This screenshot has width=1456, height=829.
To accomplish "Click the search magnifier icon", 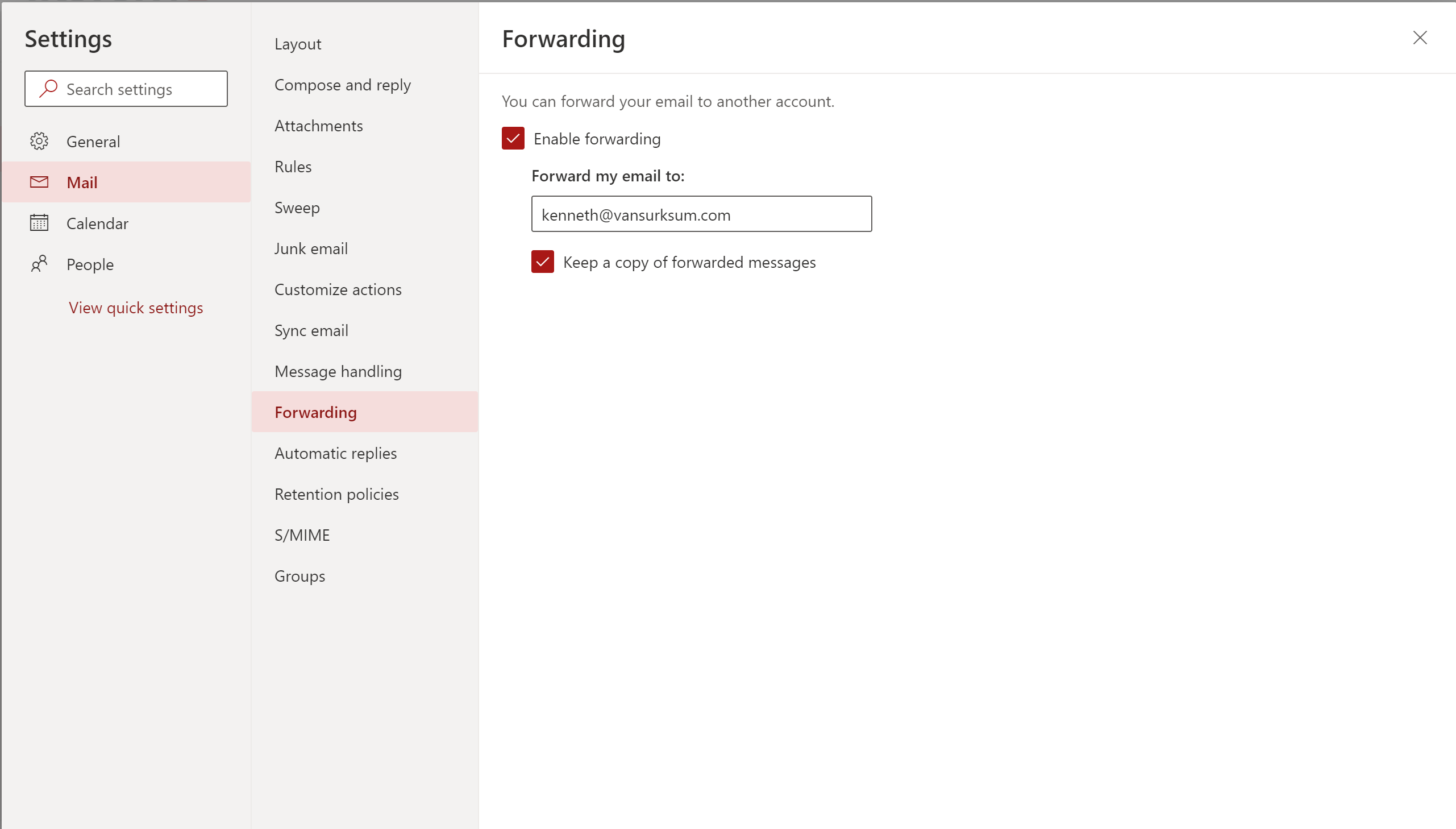I will pos(48,89).
